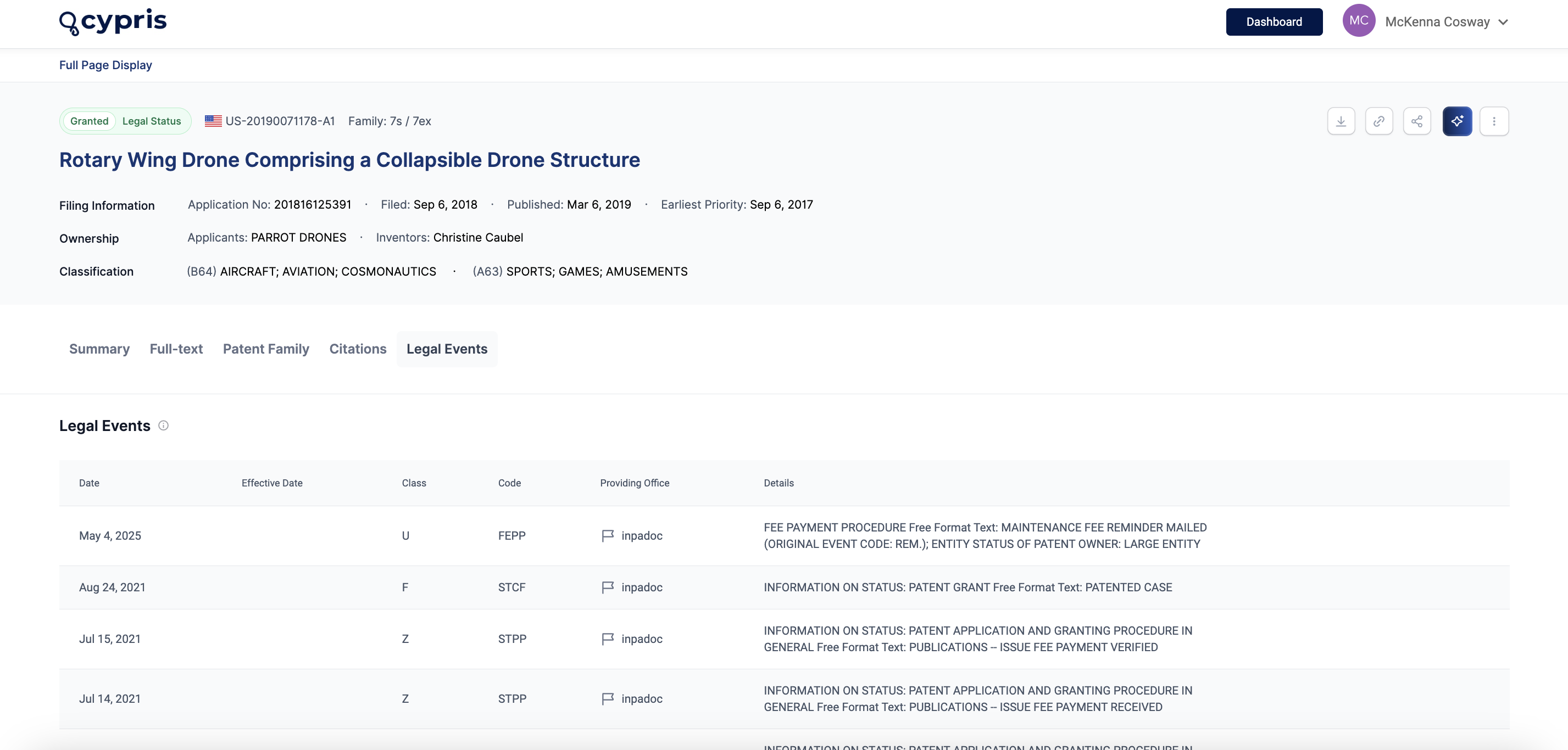Click the Granted status badge
Screen dimensions: 1568x750
(90, 121)
